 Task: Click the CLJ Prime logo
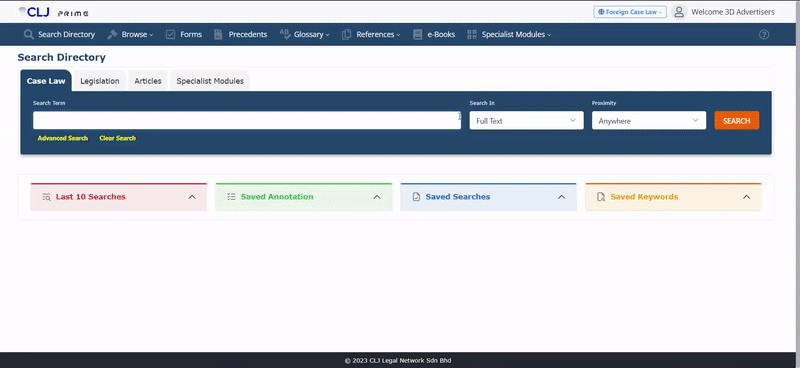point(54,12)
